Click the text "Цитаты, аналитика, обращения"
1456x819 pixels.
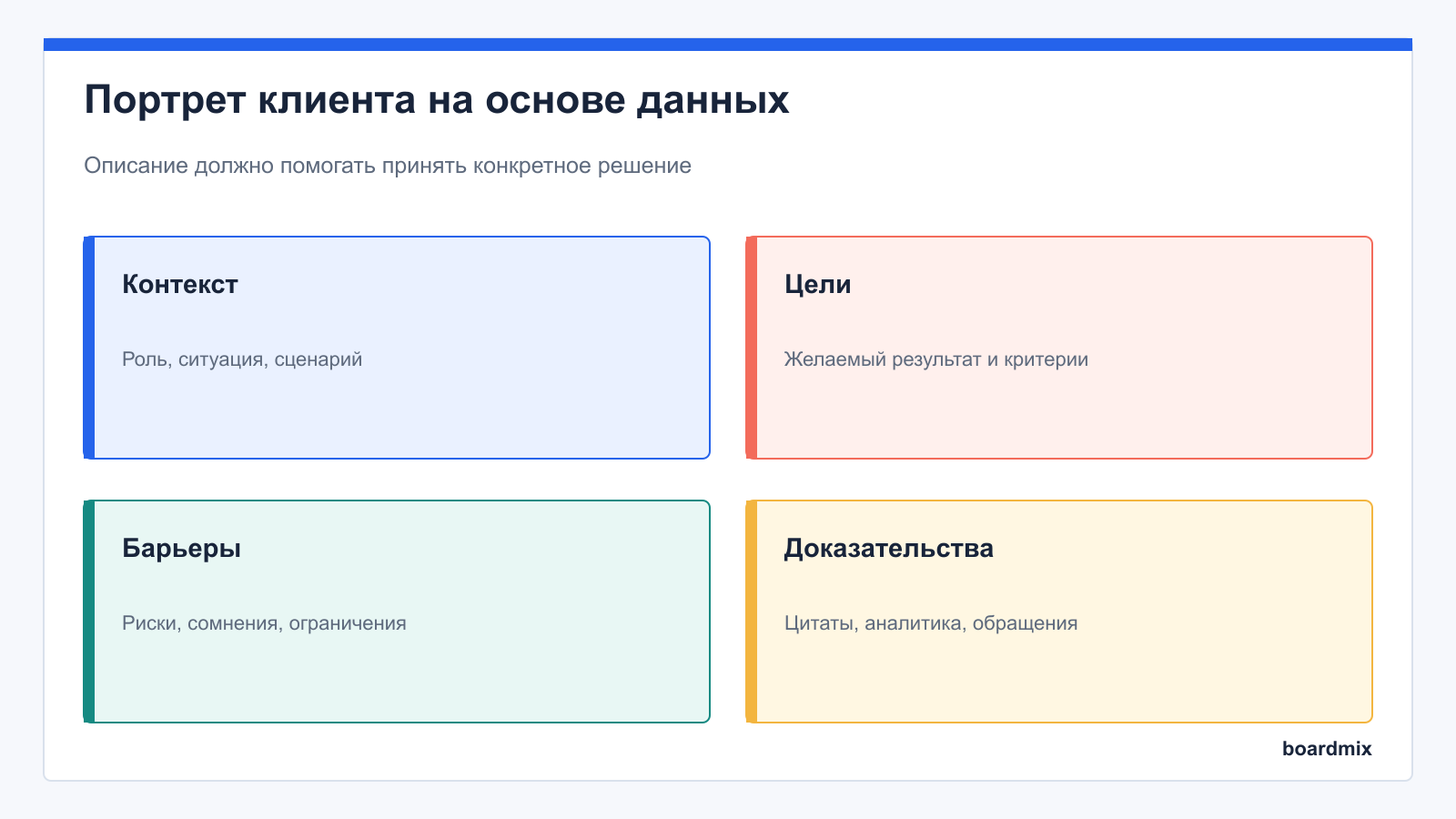point(931,623)
